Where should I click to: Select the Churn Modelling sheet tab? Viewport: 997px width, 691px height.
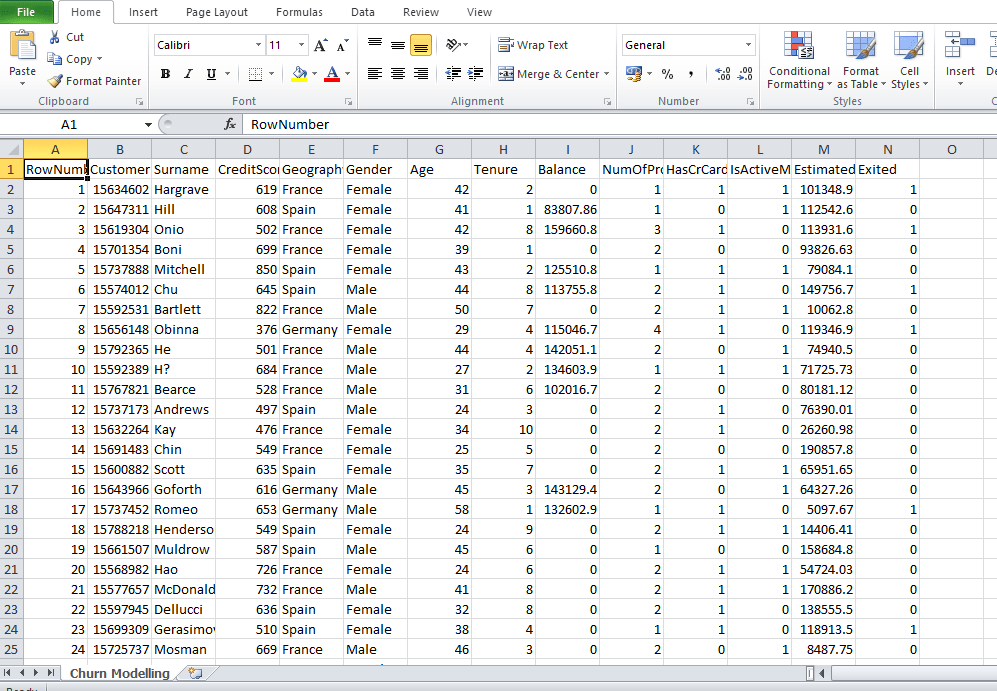point(120,673)
